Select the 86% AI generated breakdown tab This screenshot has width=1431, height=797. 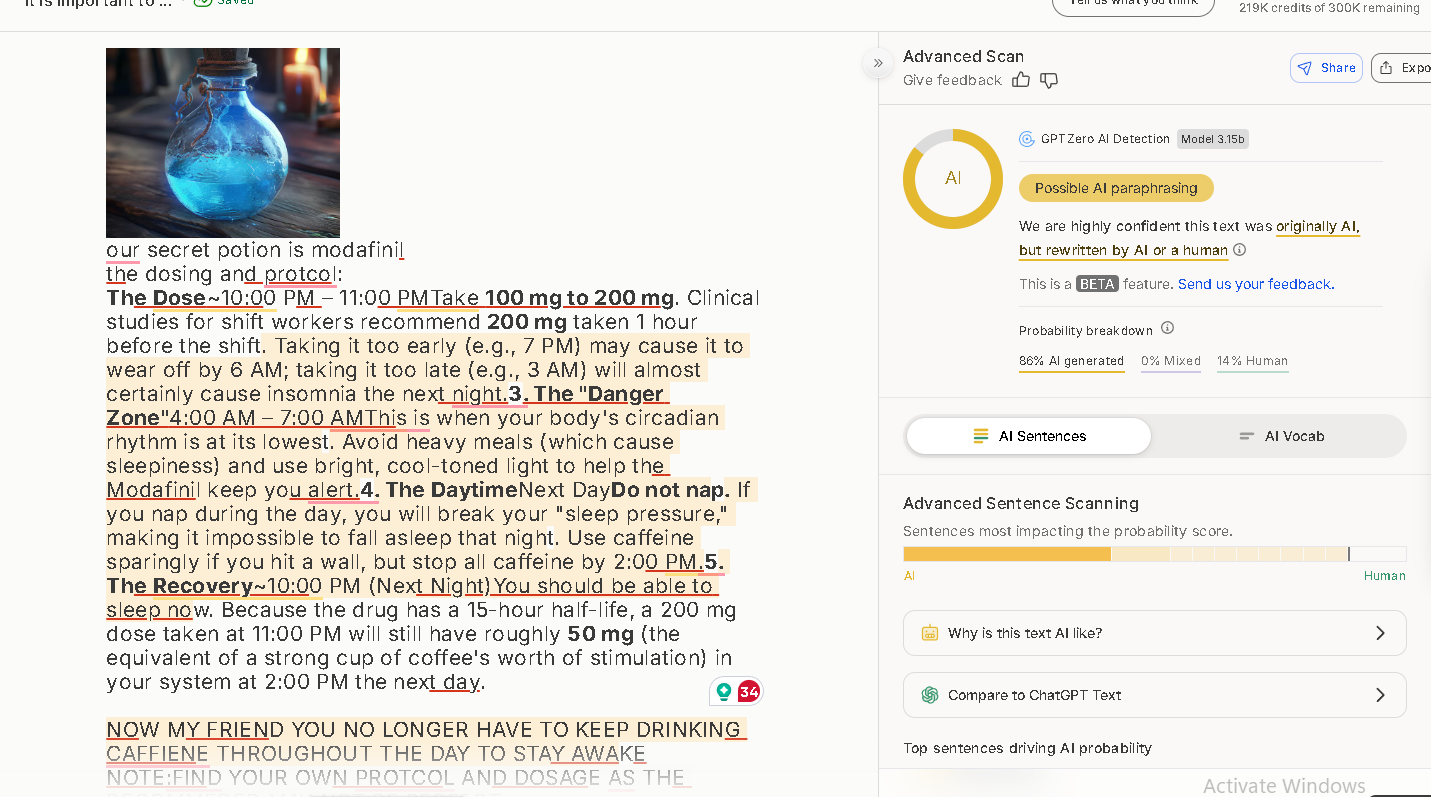(1071, 361)
